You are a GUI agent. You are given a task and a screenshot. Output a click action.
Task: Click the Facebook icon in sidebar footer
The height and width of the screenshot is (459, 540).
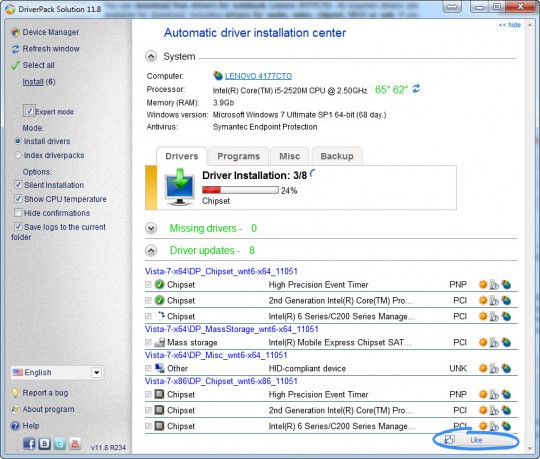pos(29,443)
